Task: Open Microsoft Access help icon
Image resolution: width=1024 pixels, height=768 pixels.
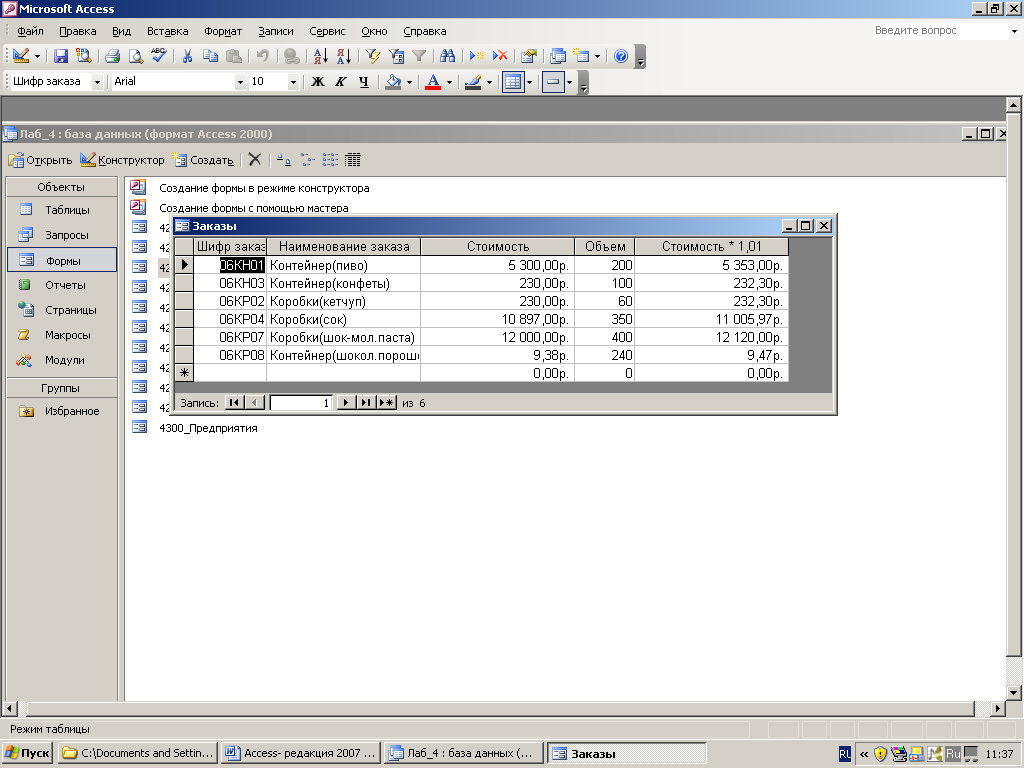Action: 621,56
